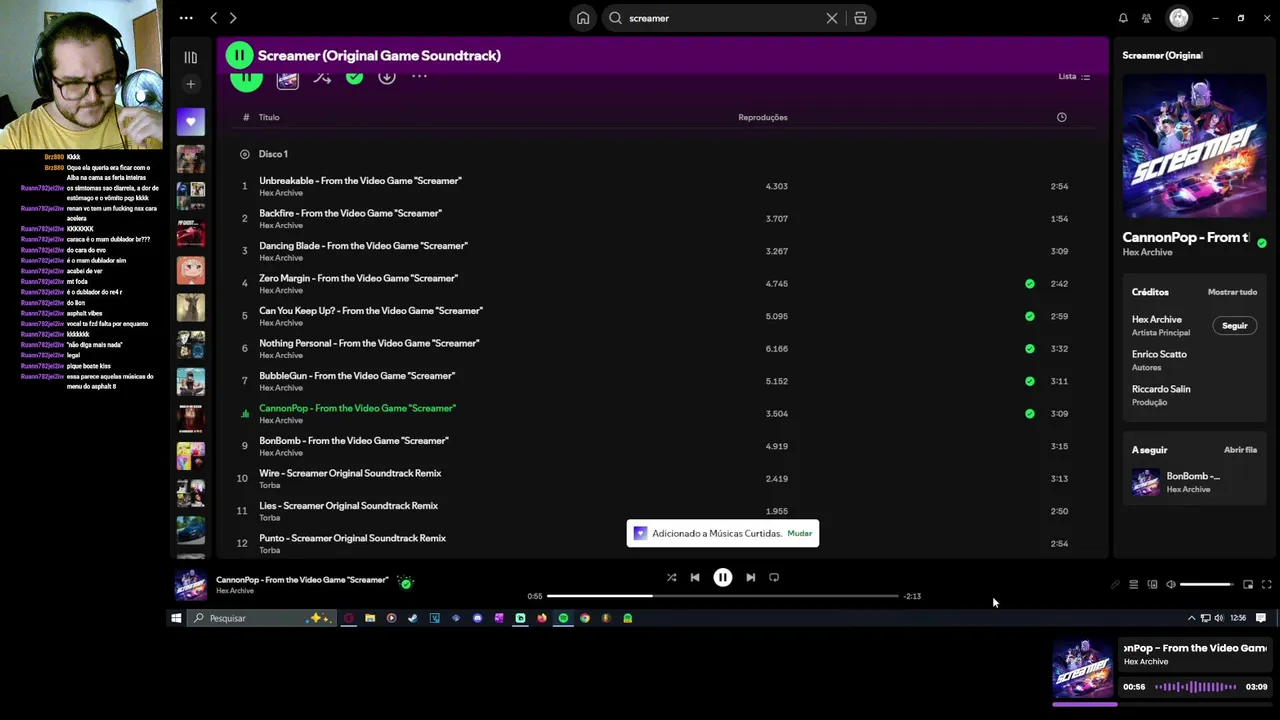
Task: Click Screamer album art in side panel
Action: (1194, 146)
